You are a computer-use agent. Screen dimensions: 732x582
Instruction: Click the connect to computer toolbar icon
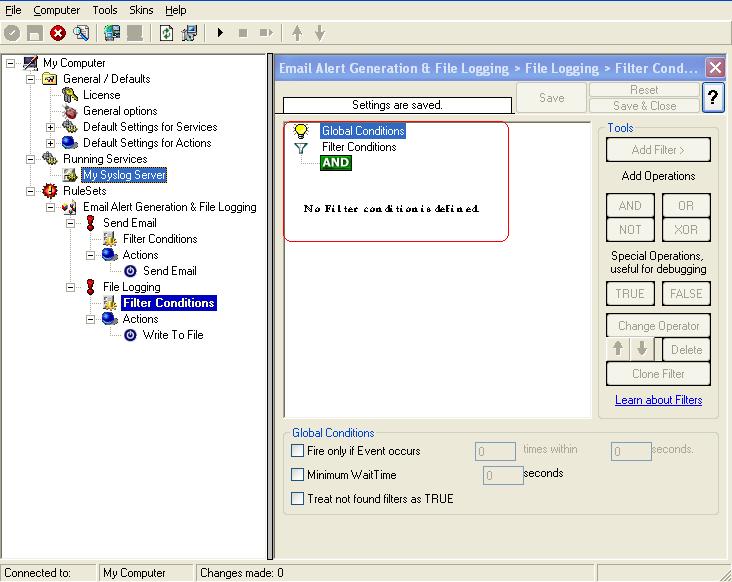[112, 33]
